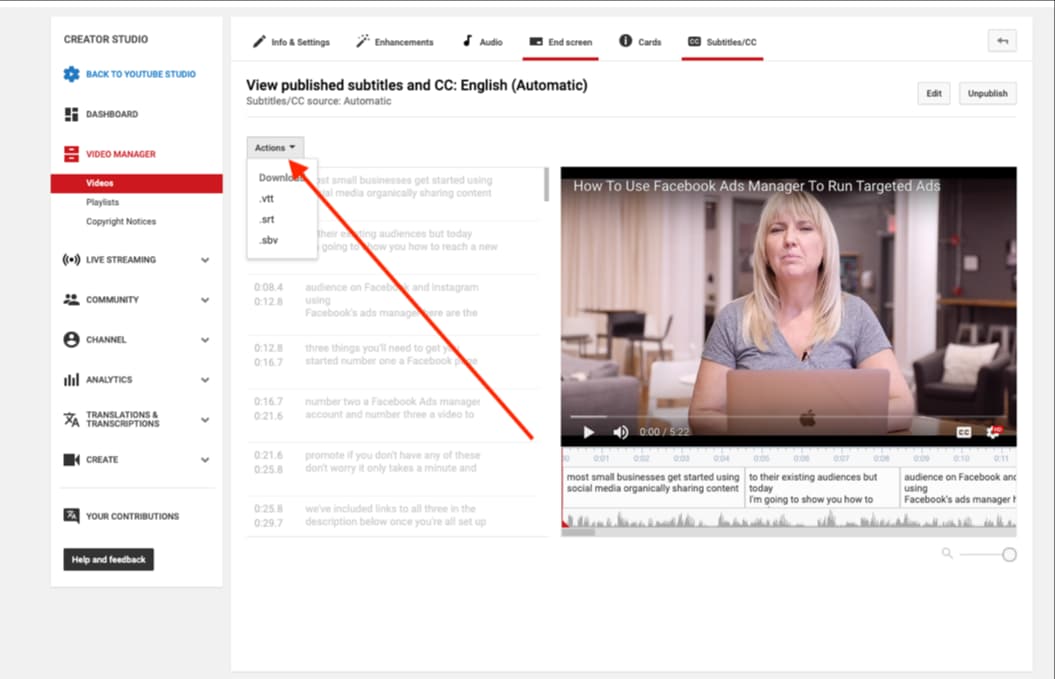Image resolution: width=1055 pixels, height=679 pixels.
Task: Expand the Channel section chevron
Action: coord(205,340)
